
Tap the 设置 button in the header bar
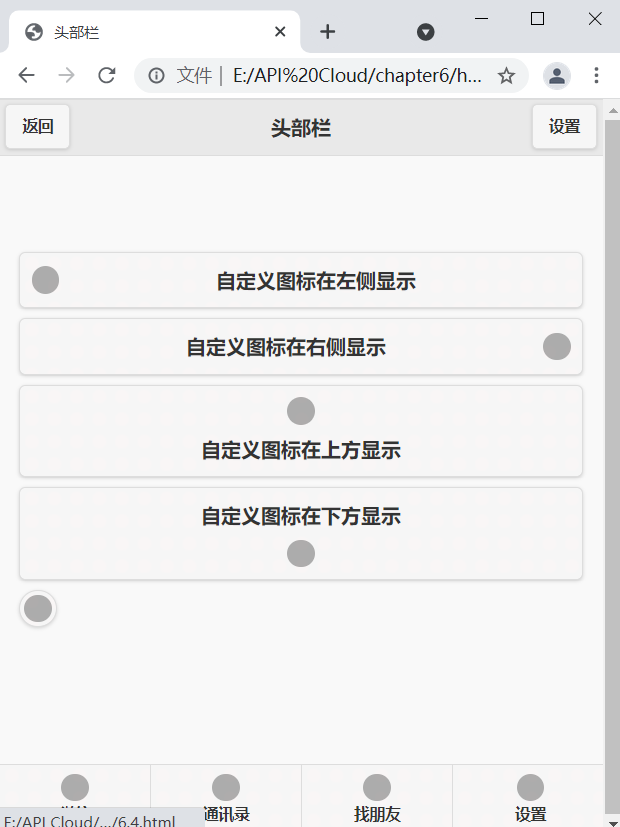564,126
